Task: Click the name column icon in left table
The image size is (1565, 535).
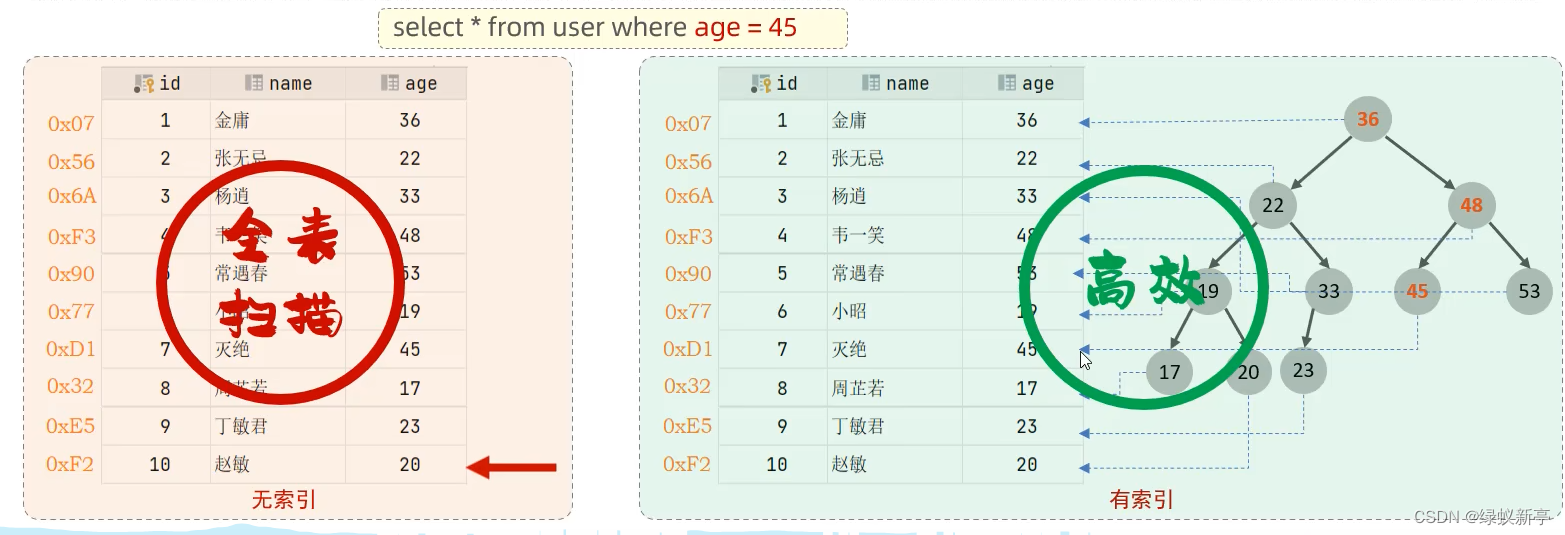Action: point(254,84)
